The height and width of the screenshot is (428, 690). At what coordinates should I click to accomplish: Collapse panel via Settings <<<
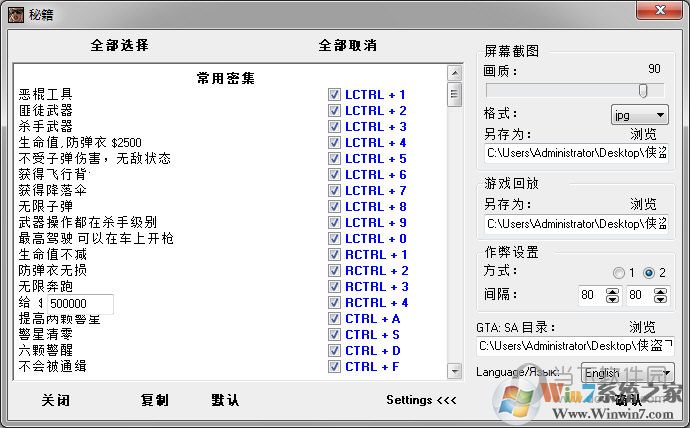click(421, 400)
